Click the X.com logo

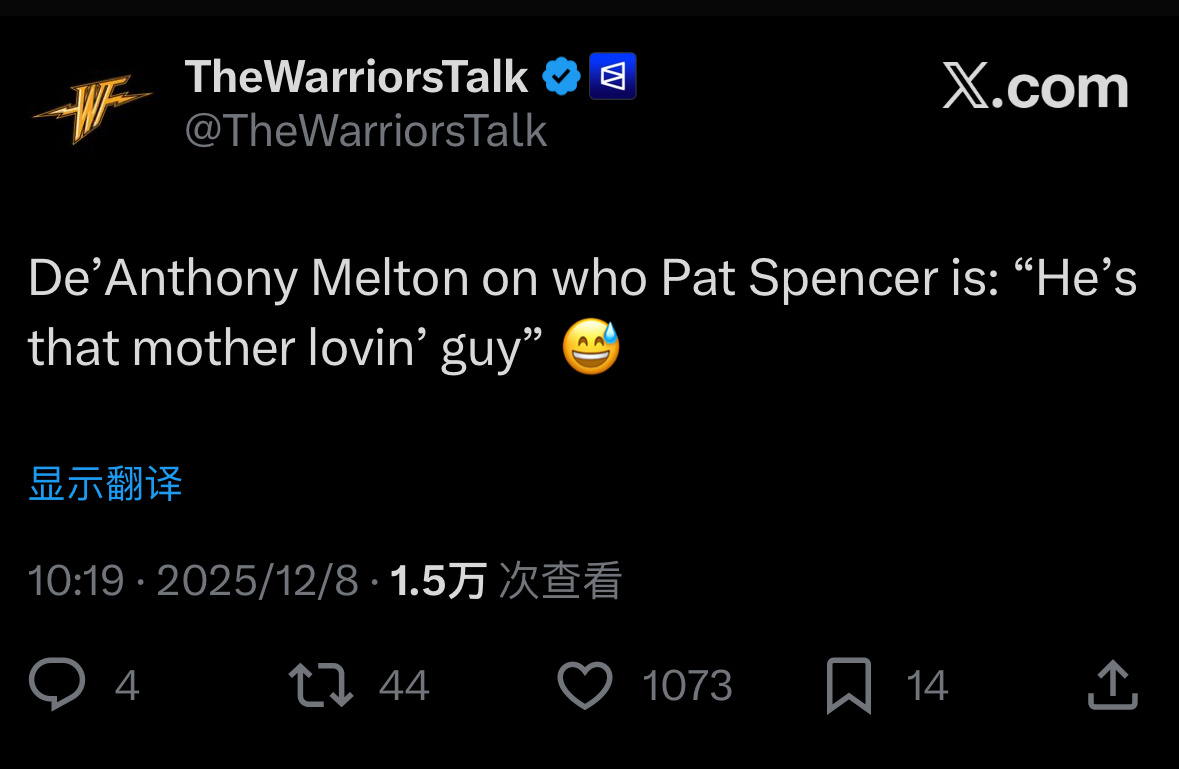coord(1036,88)
